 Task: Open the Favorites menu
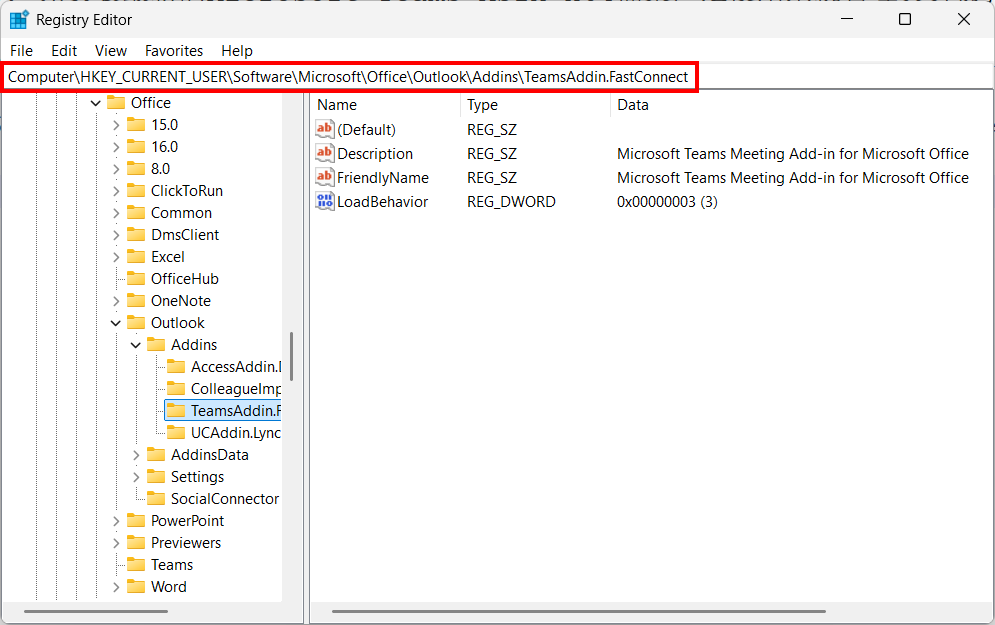tap(173, 50)
